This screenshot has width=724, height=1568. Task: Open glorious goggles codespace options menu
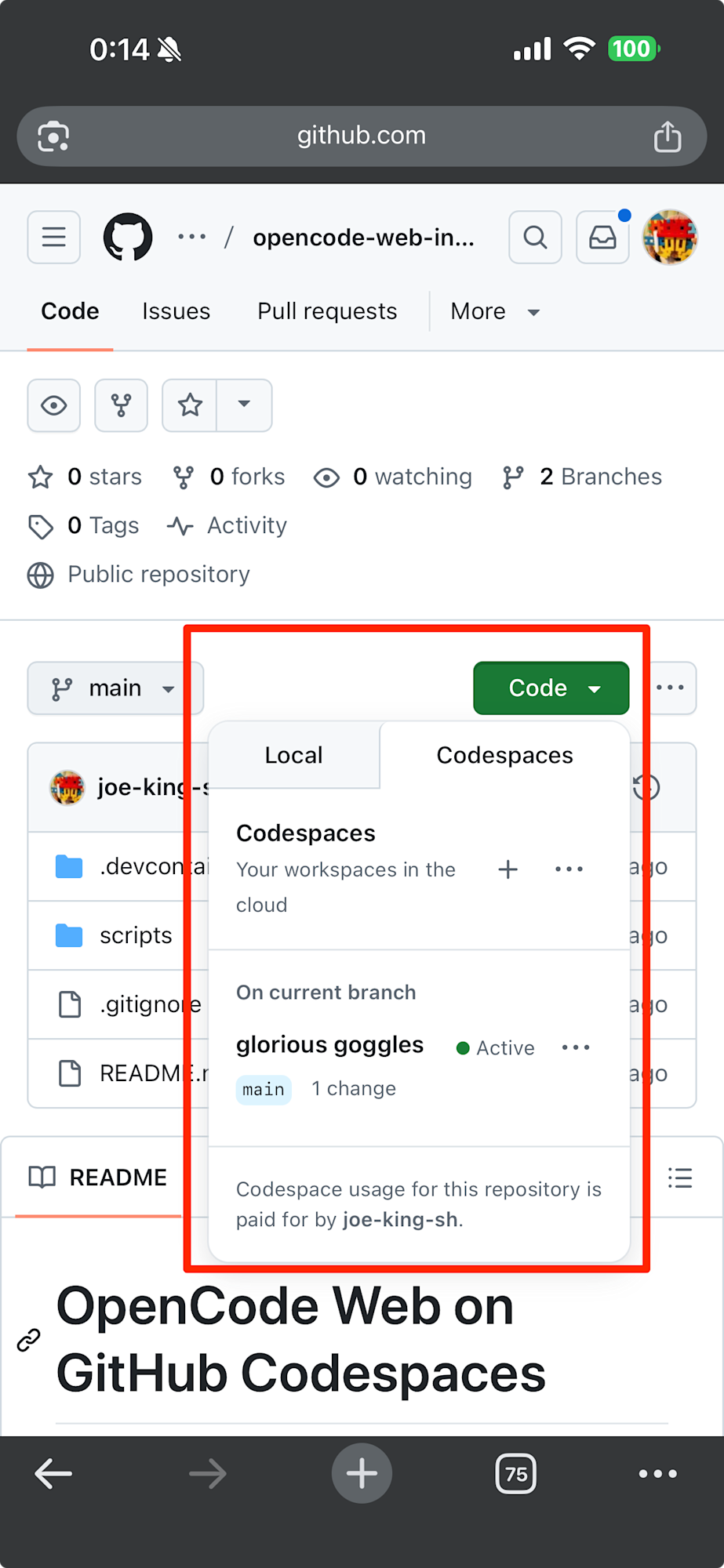[x=576, y=1047]
